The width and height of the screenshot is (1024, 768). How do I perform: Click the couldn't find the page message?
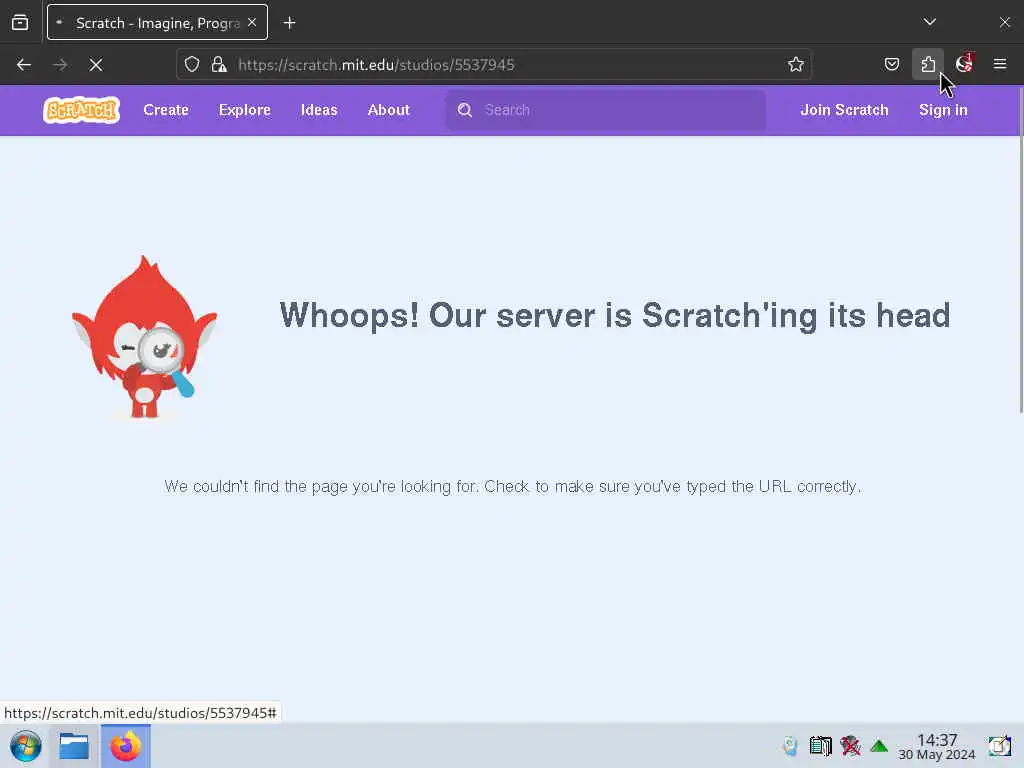(x=513, y=487)
